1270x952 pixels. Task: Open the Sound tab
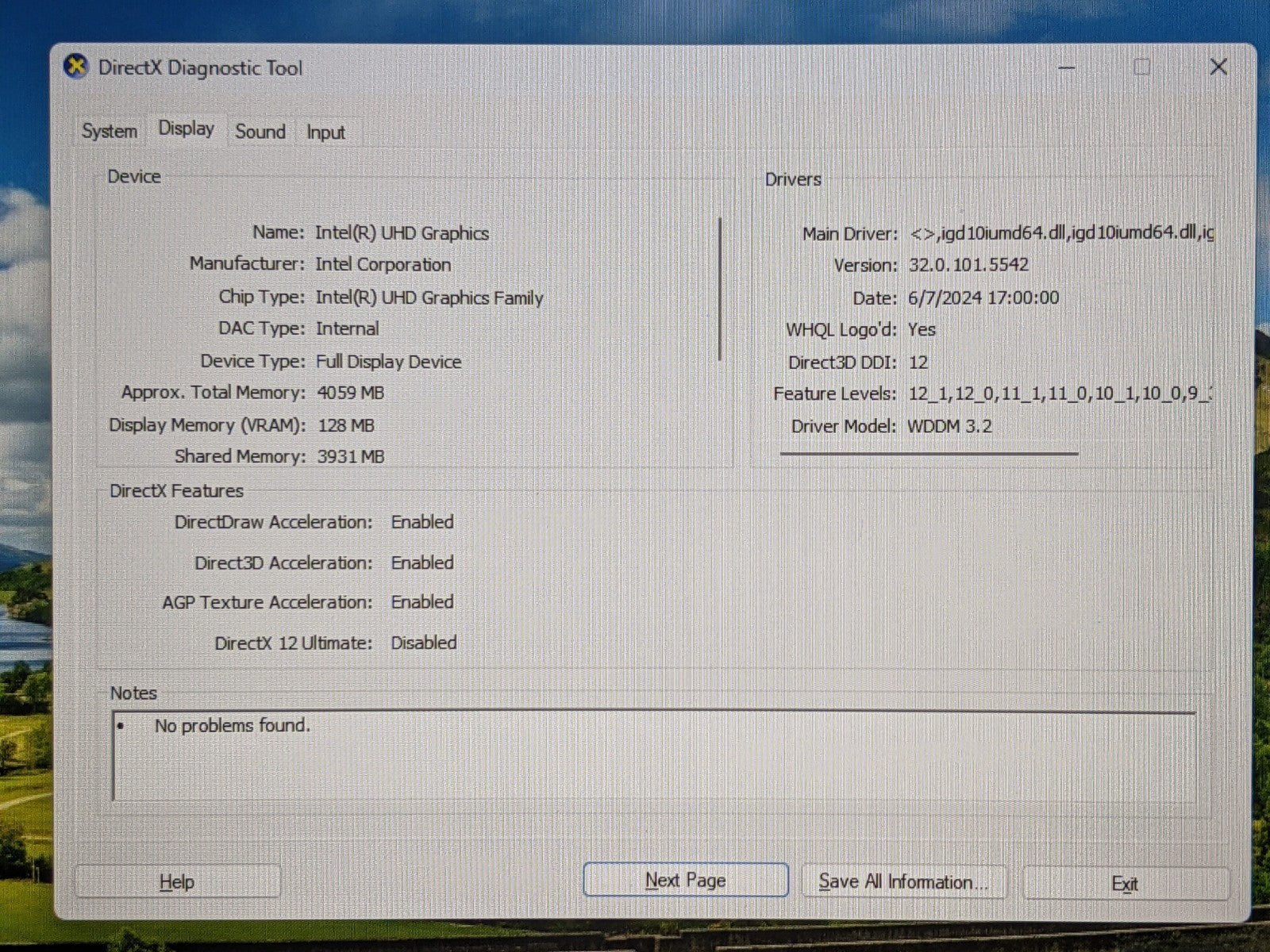260,132
